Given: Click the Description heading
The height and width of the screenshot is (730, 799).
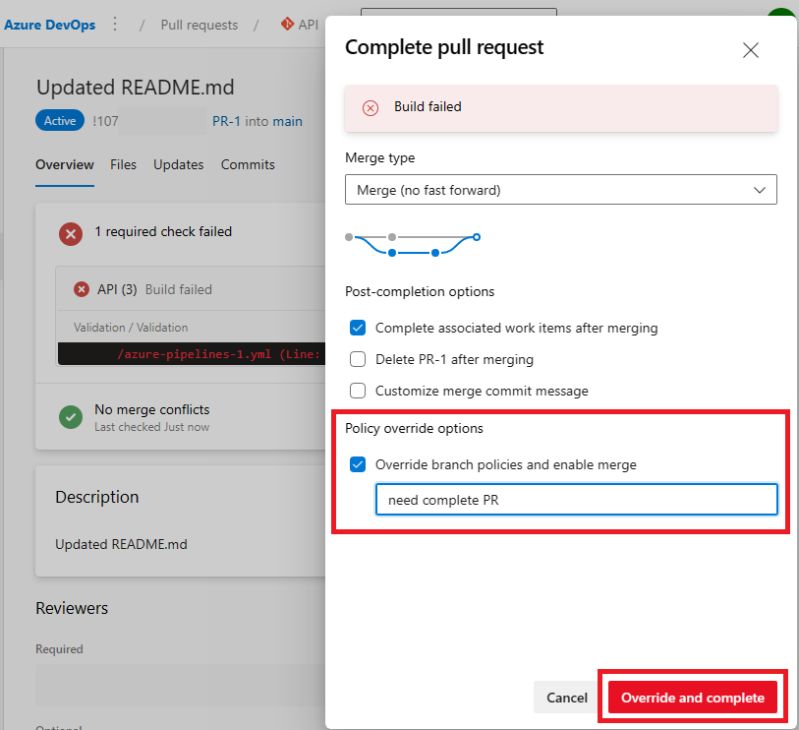Looking at the screenshot, I should tap(97, 497).
